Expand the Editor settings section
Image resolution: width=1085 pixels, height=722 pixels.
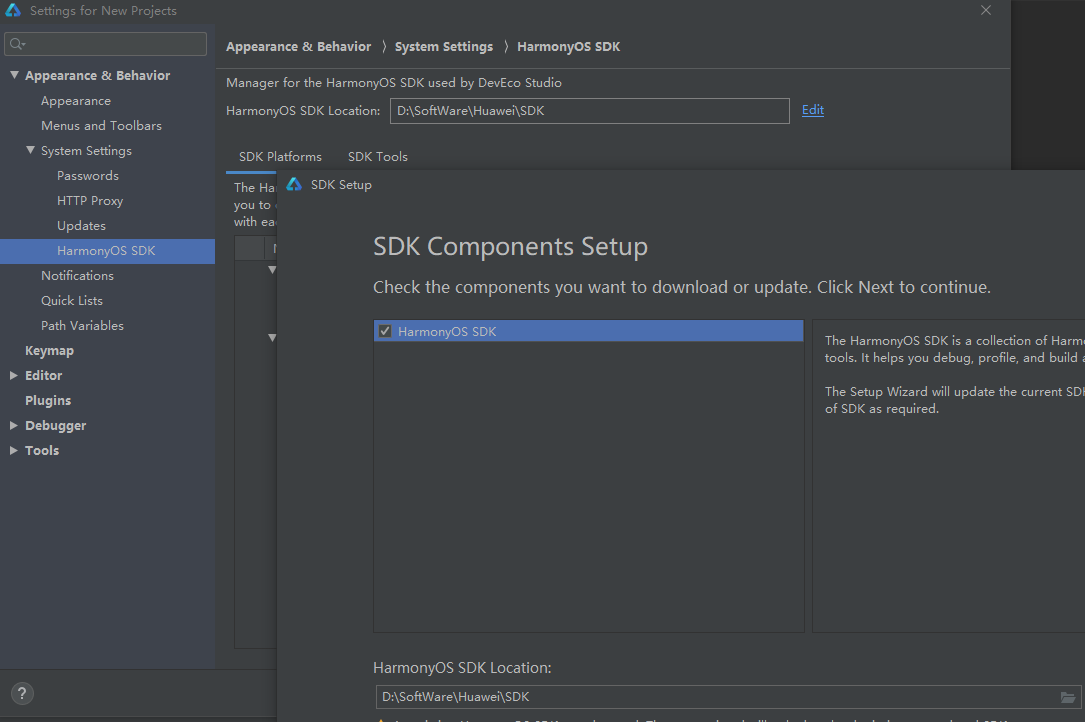14,376
